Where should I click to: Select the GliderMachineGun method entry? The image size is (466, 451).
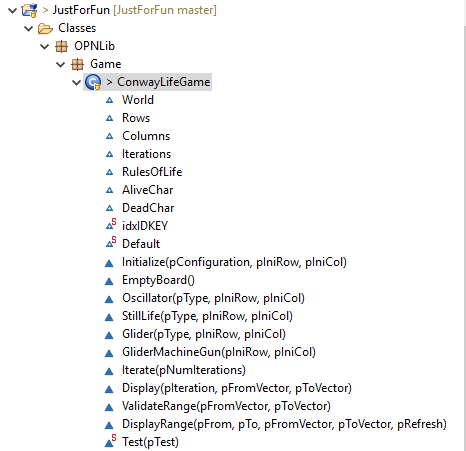(219, 352)
